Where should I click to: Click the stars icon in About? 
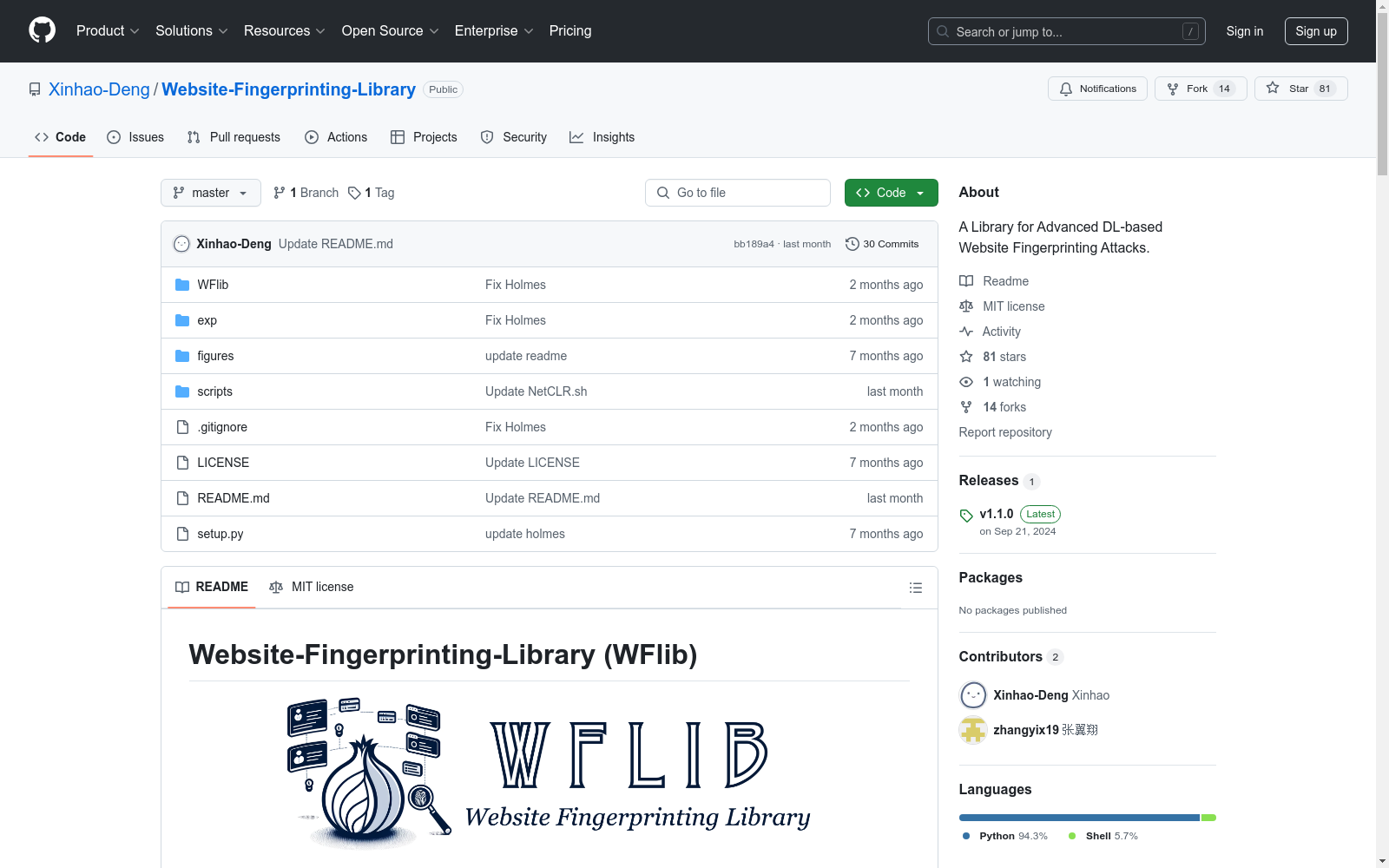click(966, 357)
